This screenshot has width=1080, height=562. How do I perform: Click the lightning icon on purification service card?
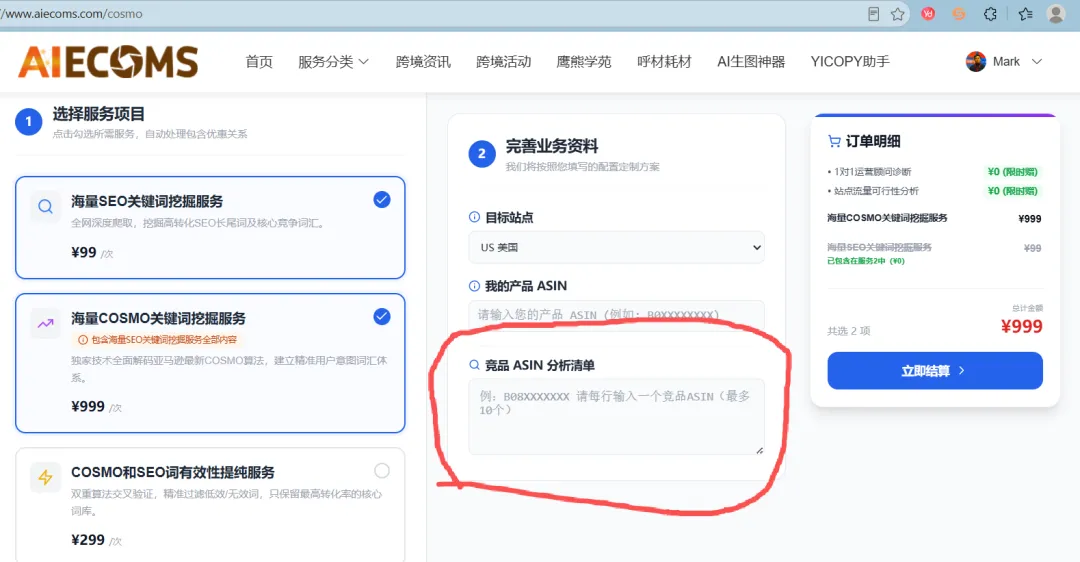click(x=45, y=477)
